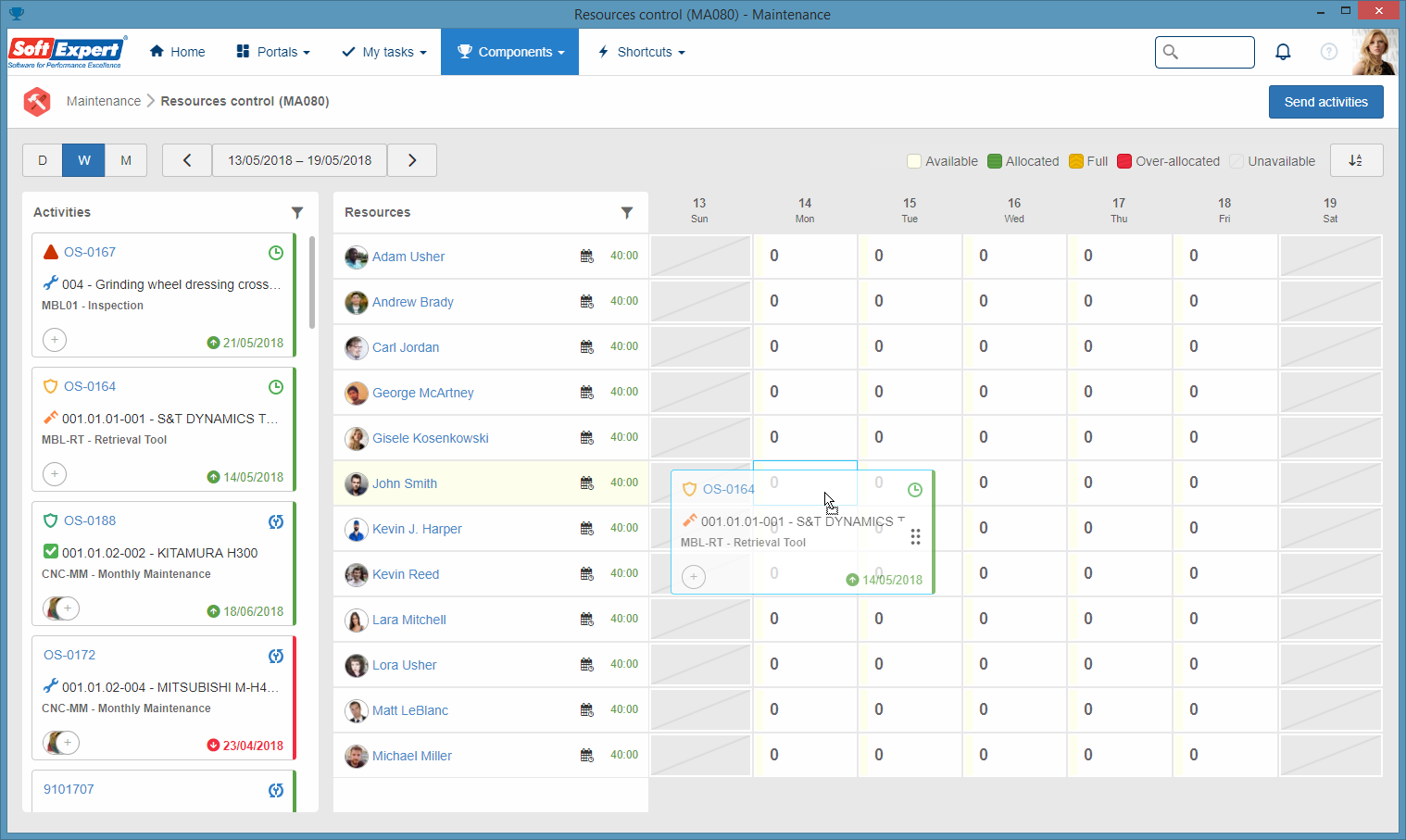Open Carl Jordan's calendar icon
The height and width of the screenshot is (840, 1406).
click(x=587, y=346)
